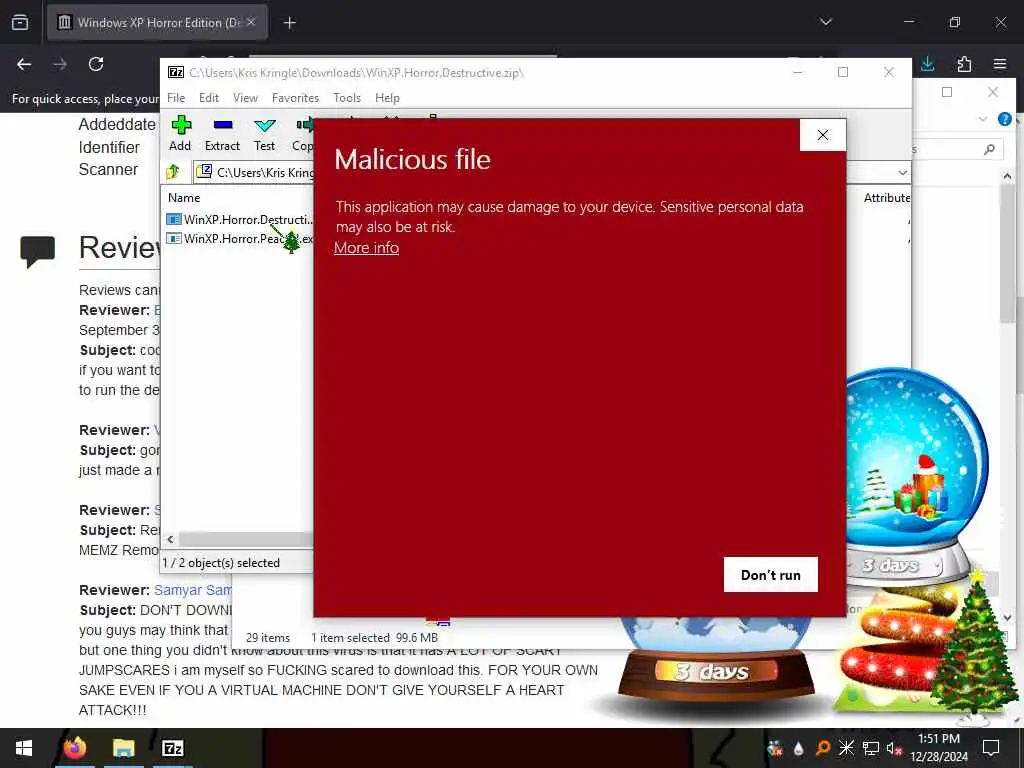The height and width of the screenshot is (768, 1024).
Task: Go back in Firefox
Action: [24, 64]
